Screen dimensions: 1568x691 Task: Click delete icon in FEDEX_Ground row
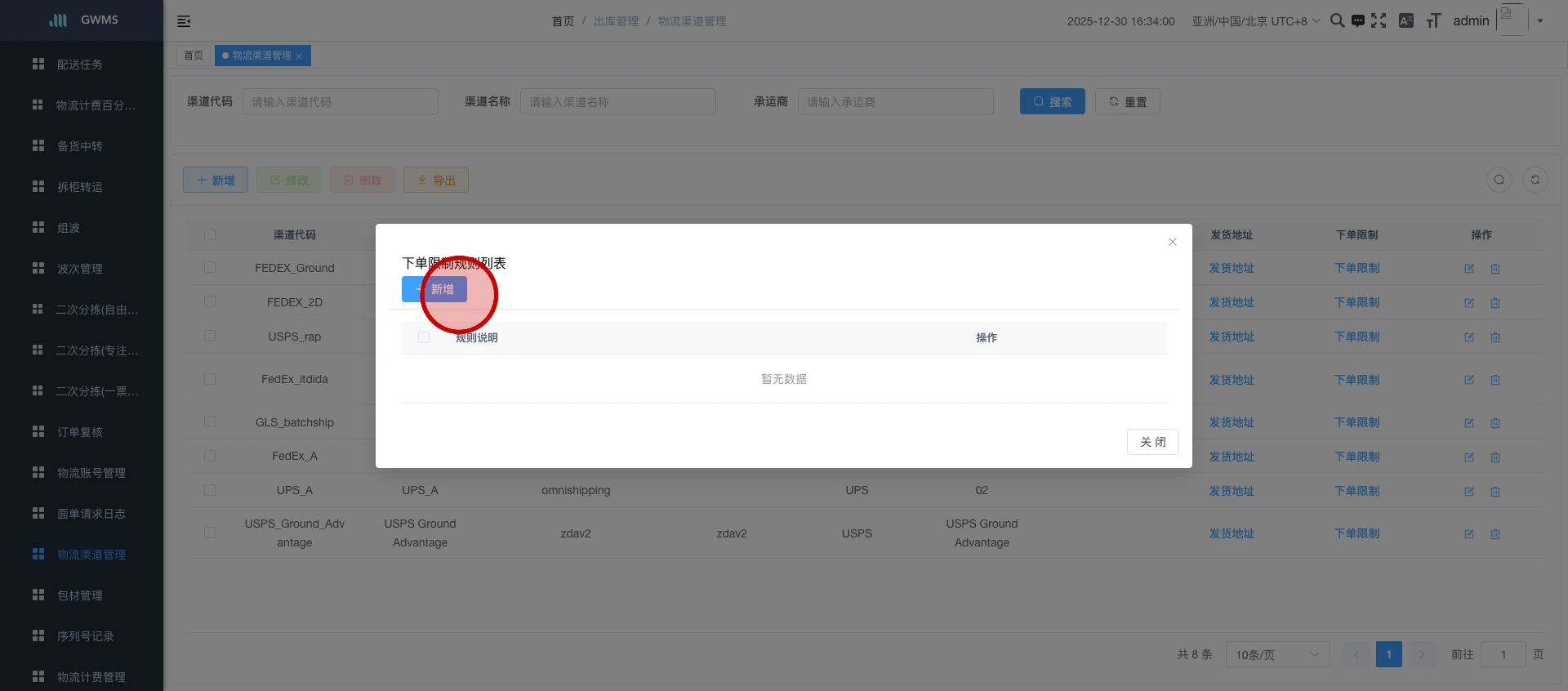(1495, 269)
